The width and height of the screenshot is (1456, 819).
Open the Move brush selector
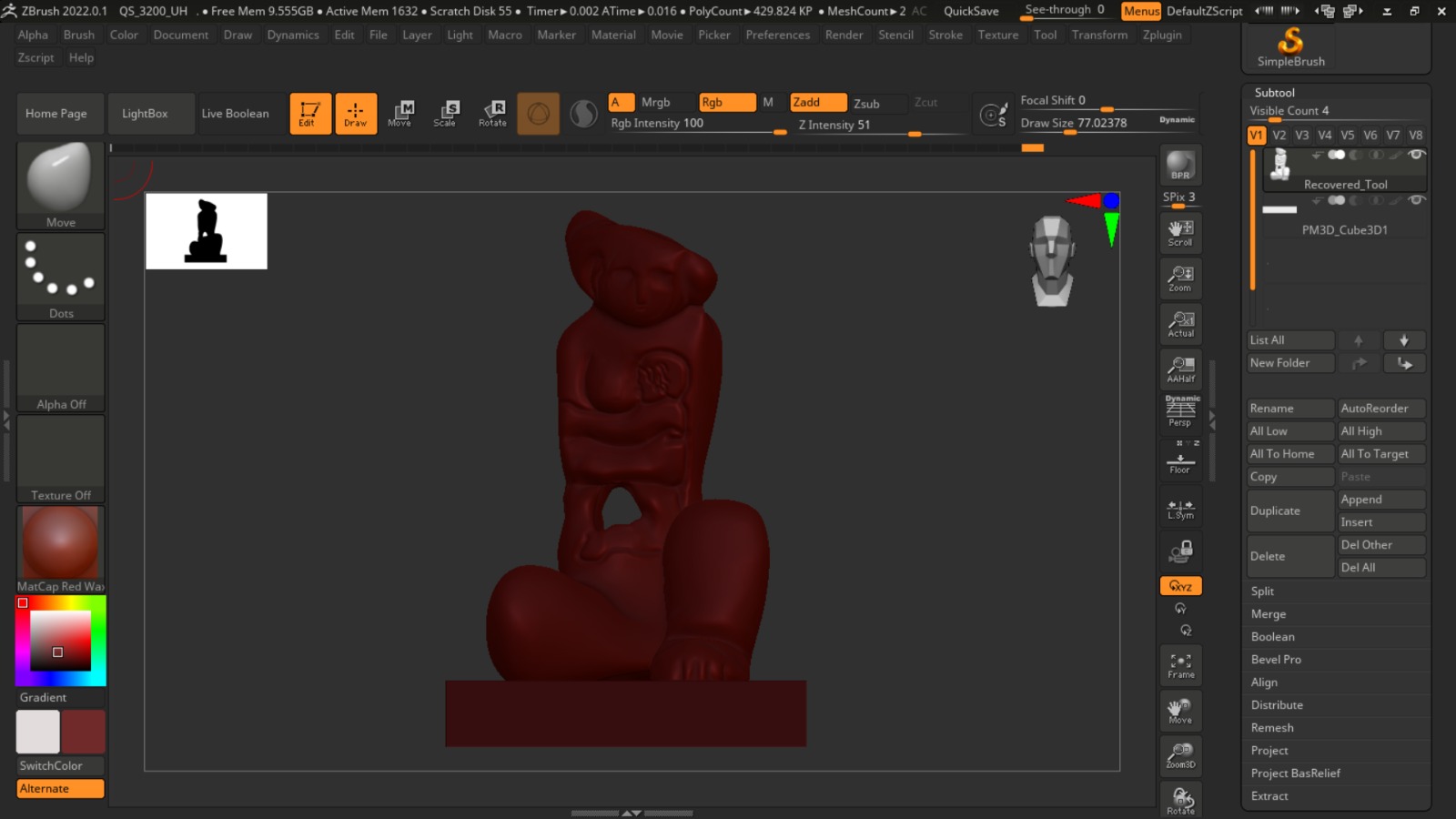[61, 186]
